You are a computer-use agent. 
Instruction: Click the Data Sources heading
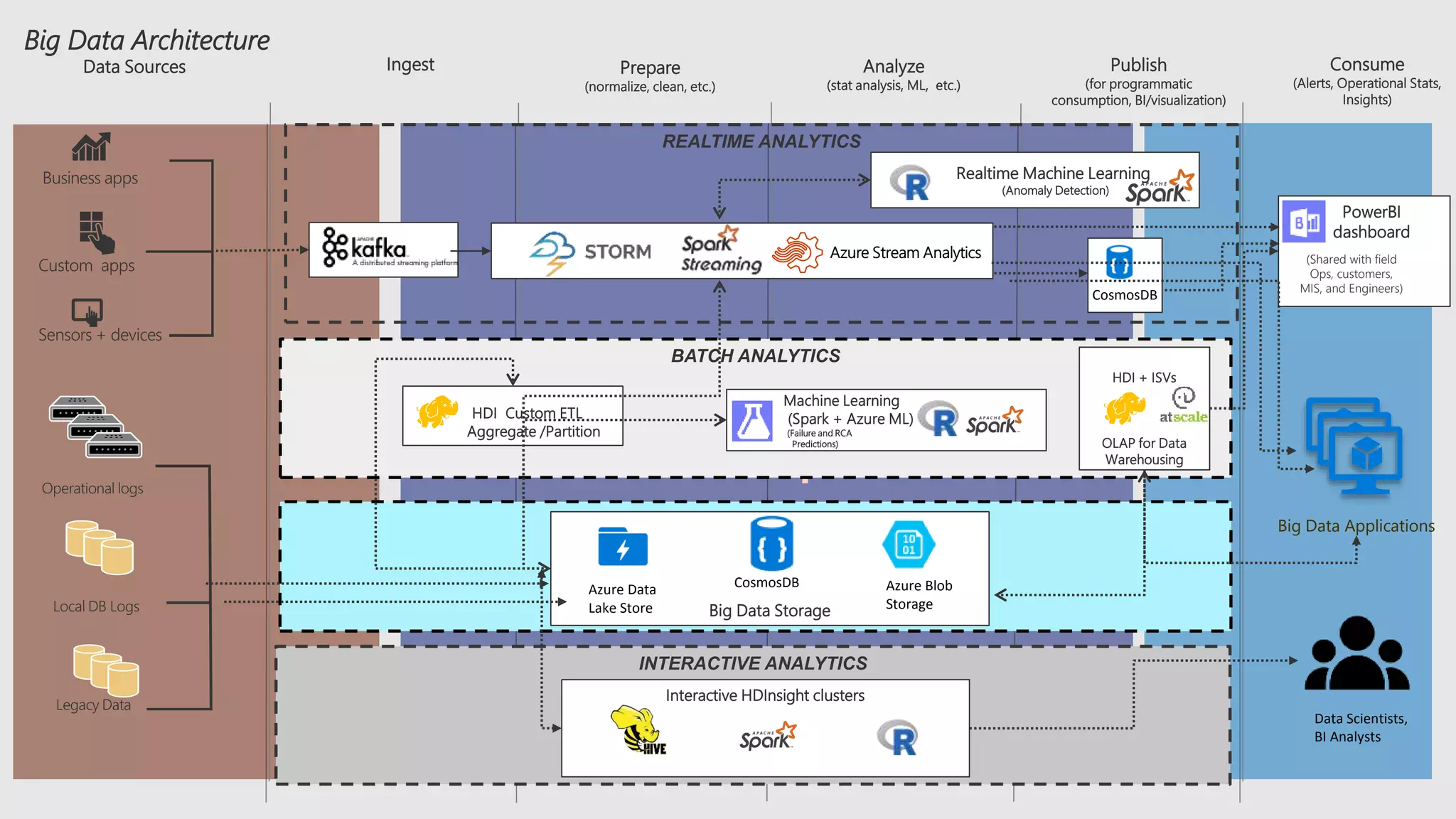click(134, 67)
